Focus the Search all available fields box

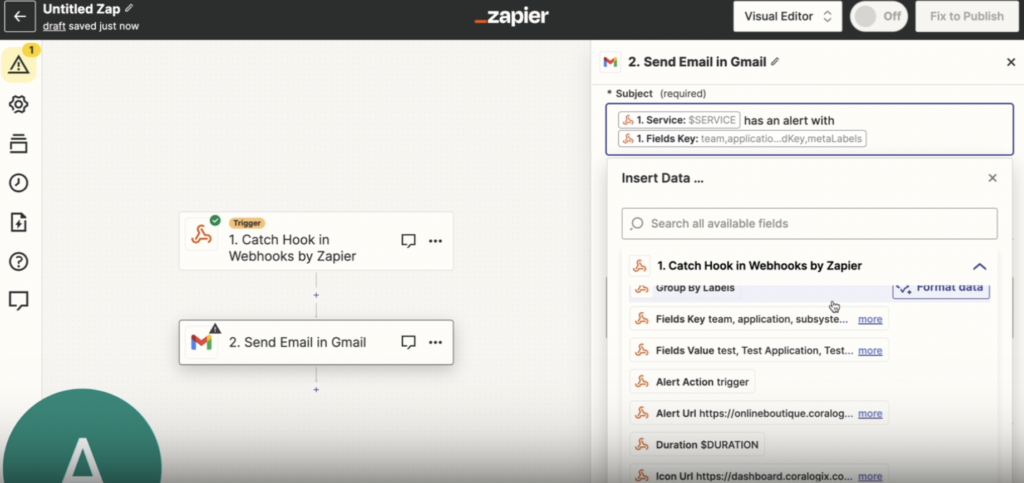pyautogui.click(x=809, y=223)
